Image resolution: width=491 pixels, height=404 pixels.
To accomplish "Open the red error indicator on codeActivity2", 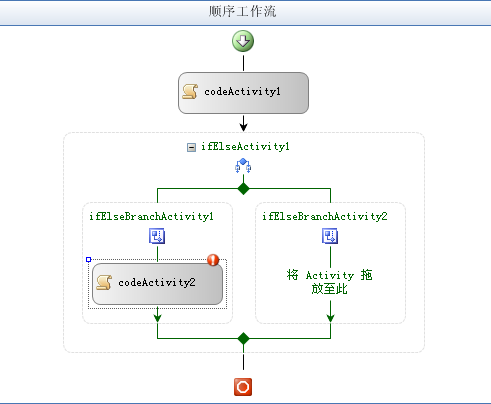I will (x=213, y=260).
